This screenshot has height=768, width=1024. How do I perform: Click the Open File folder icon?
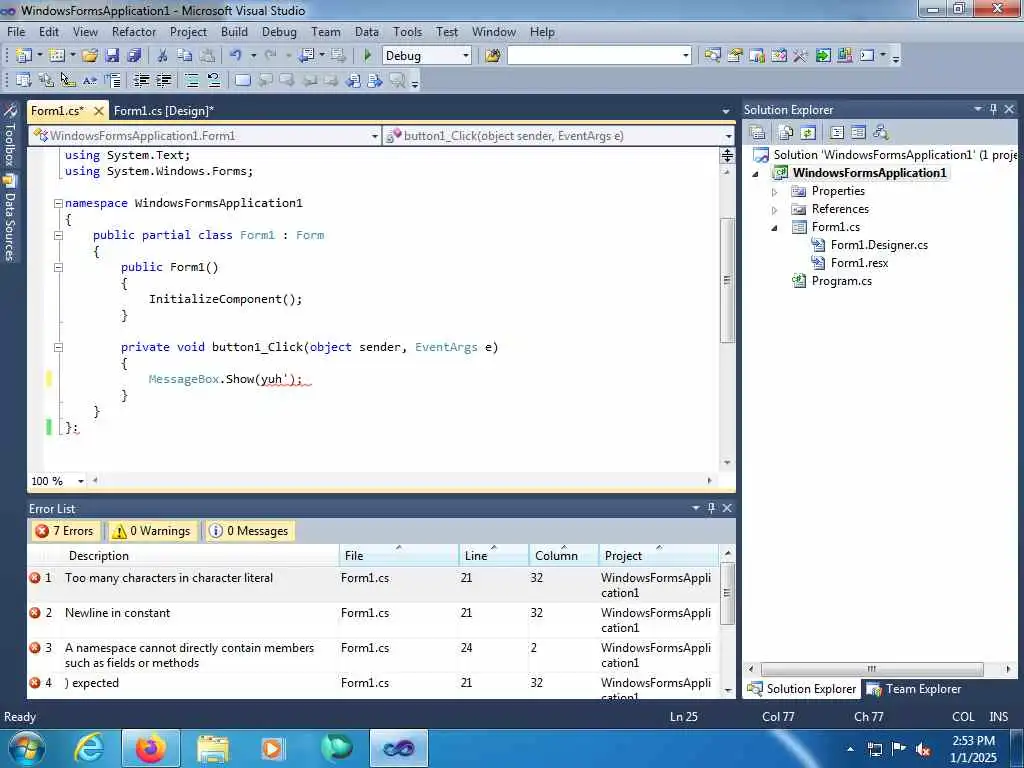point(89,56)
